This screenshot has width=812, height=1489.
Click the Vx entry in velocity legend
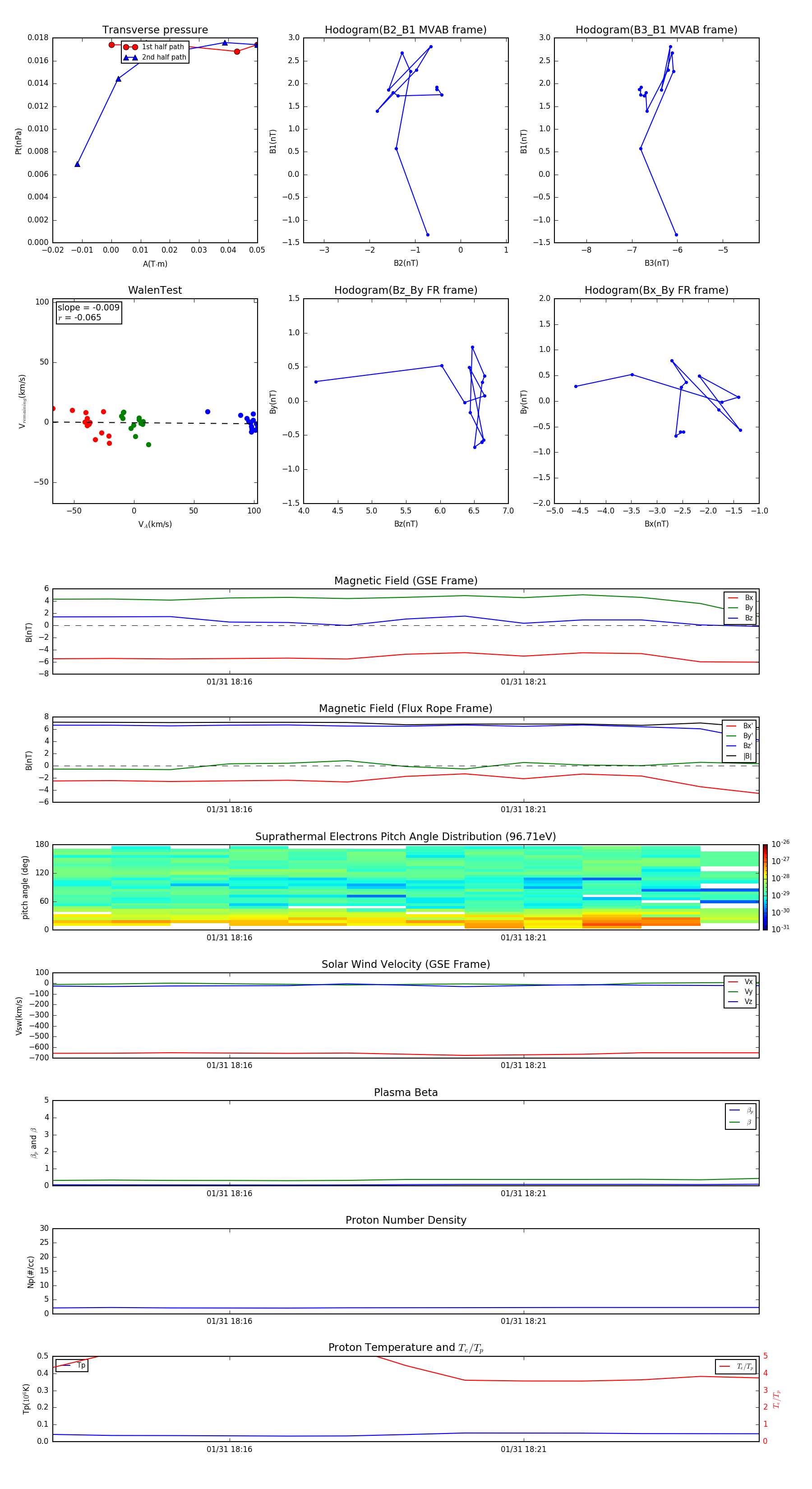[741, 981]
